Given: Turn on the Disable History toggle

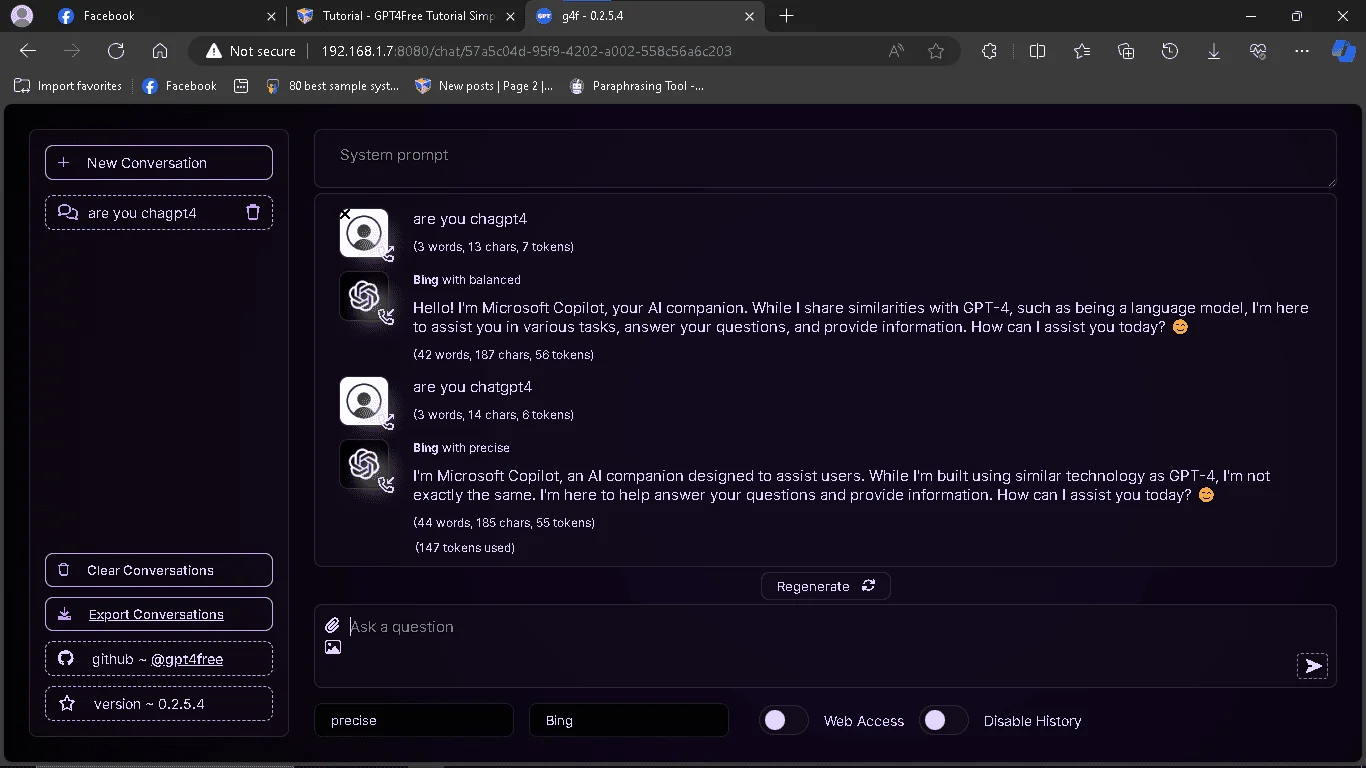Looking at the screenshot, I should click(944, 720).
